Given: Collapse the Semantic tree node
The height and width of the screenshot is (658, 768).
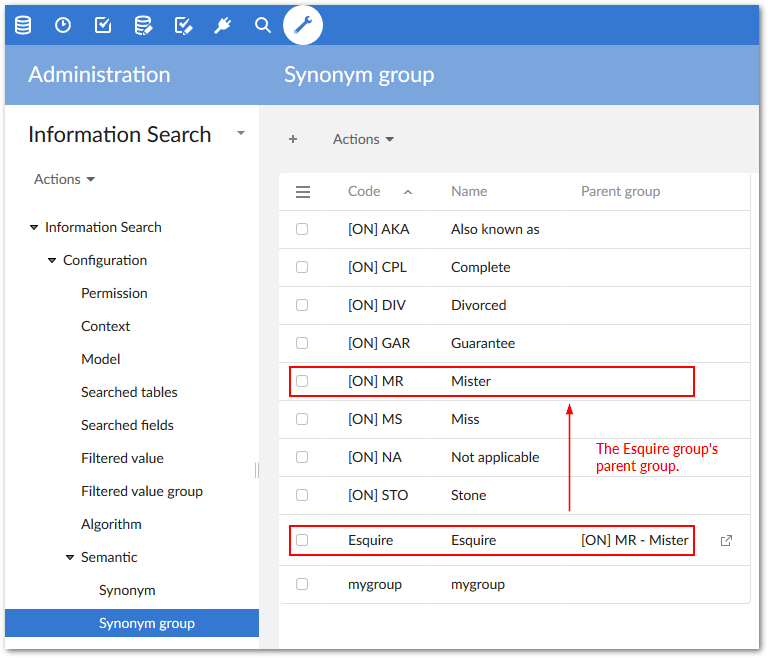Looking at the screenshot, I should [70, 557].
